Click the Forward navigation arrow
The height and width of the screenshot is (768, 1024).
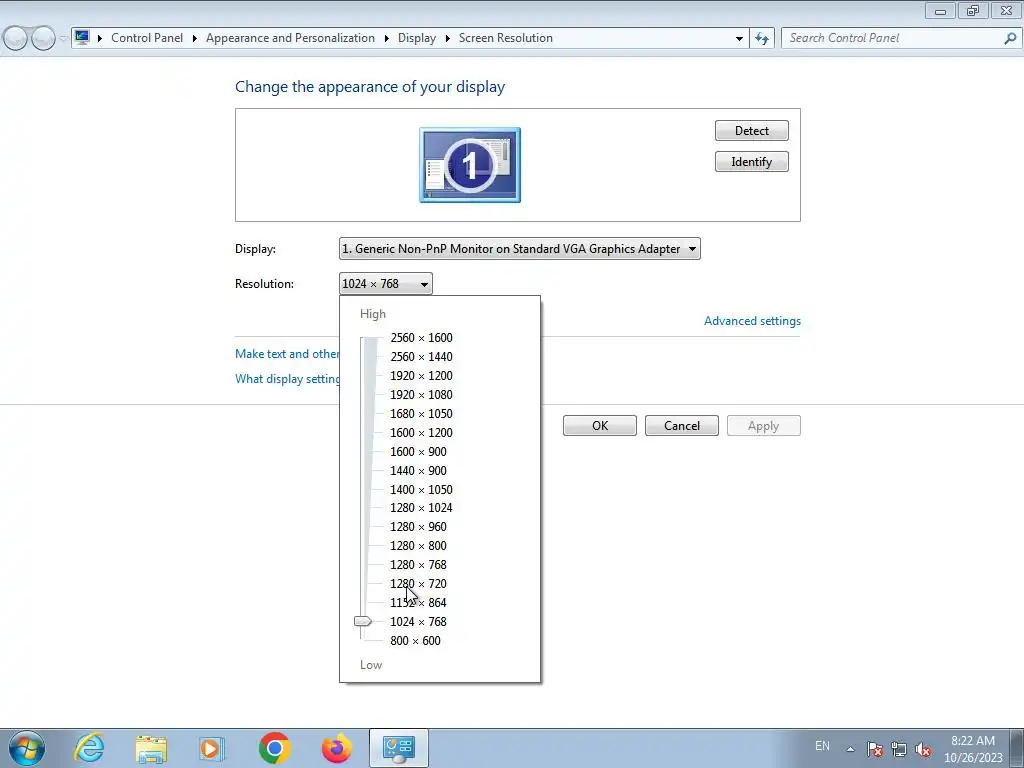pos(43,39)
